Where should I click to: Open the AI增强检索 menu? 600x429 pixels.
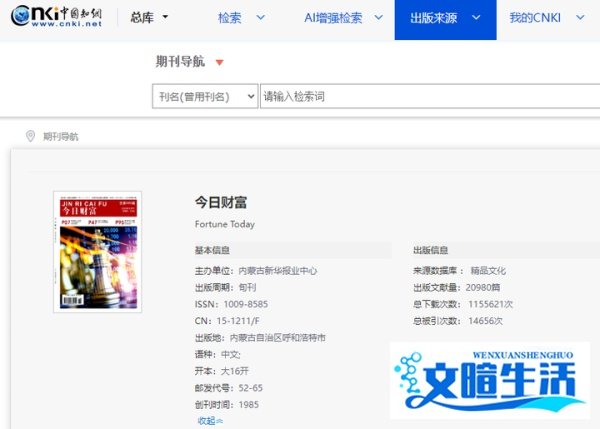(333, 18)
